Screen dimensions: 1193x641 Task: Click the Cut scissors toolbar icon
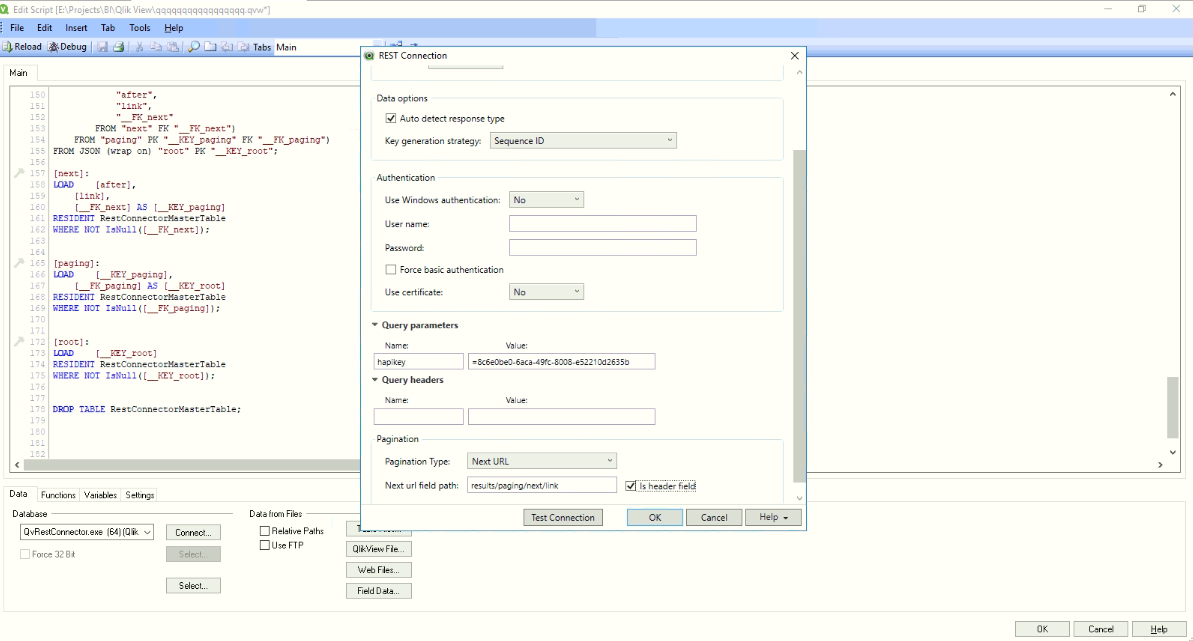coord(140,47)
